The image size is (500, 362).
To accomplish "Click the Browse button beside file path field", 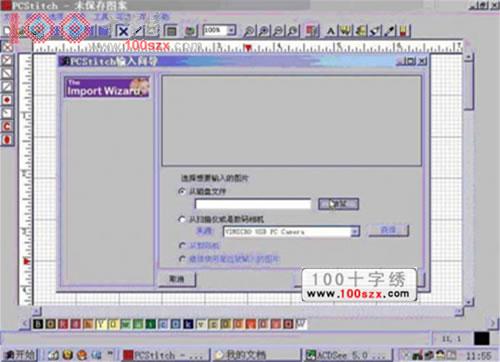I will pos(338,204).
